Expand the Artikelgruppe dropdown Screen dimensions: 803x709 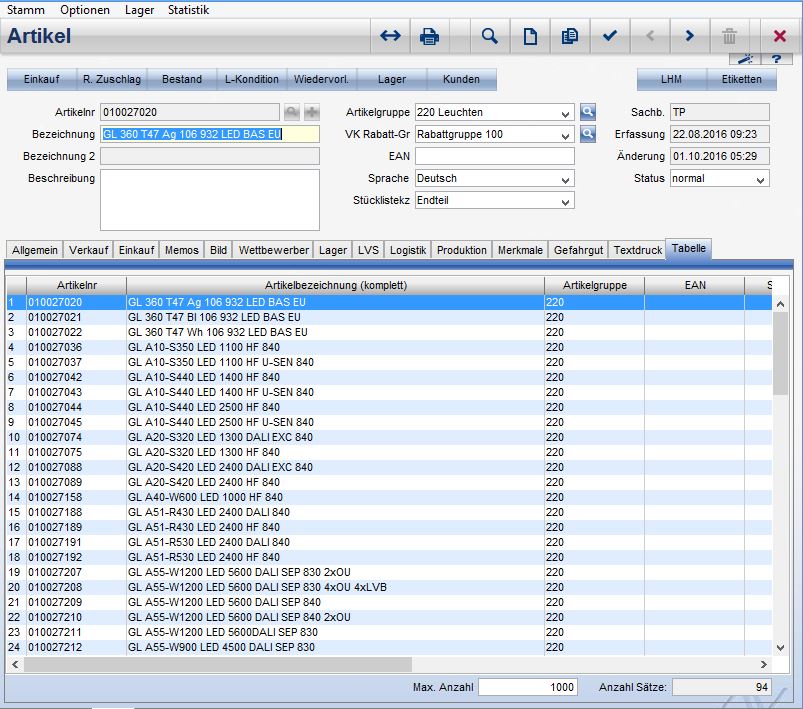567,113
